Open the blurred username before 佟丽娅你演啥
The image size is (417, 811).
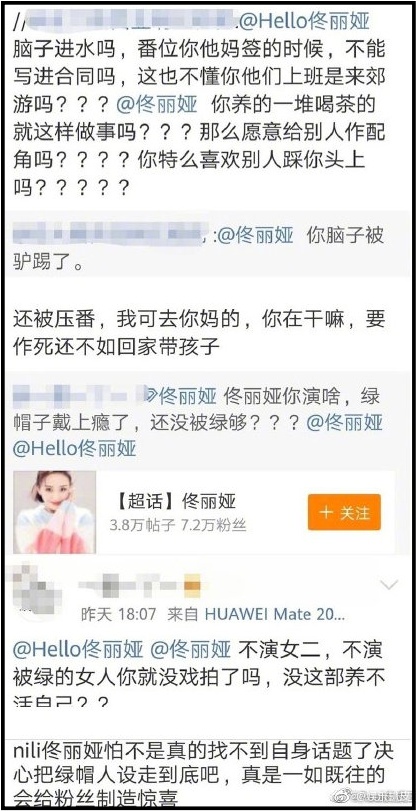point(80,395)
